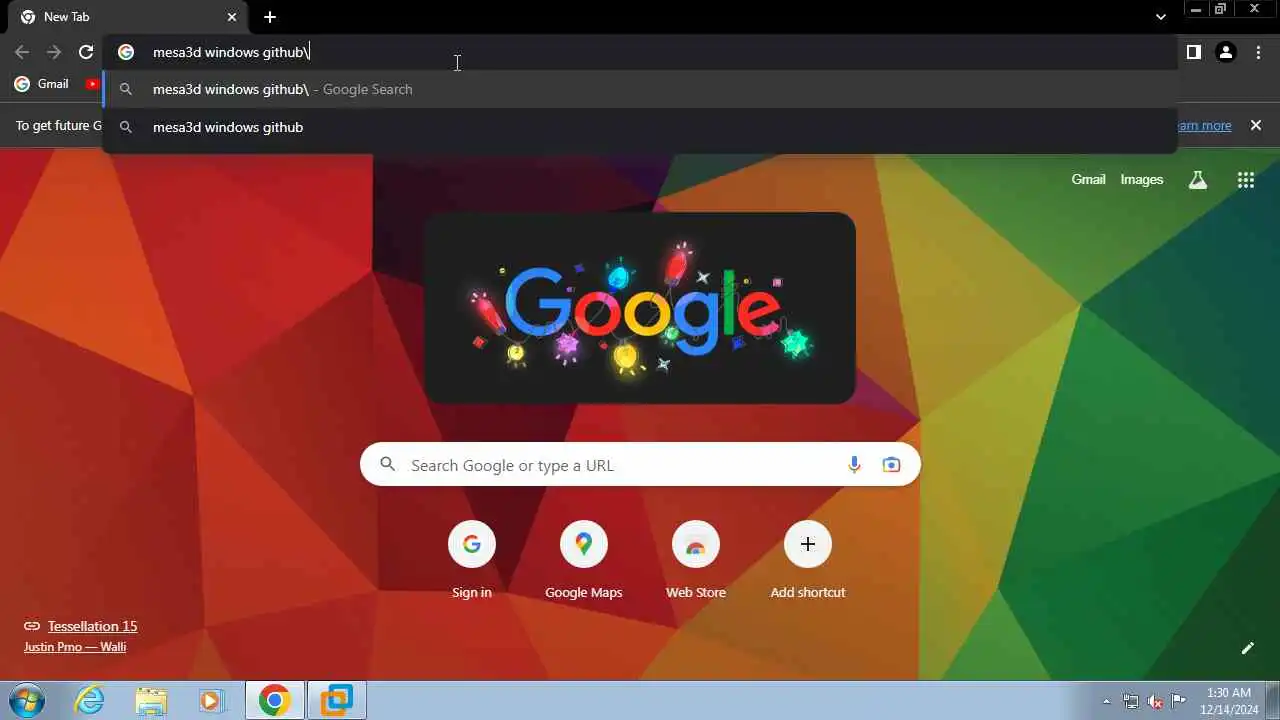The image size is (1280, 720).
Task: Open the VirtualBox taskbar icon
Action: (x=337, y=700)
